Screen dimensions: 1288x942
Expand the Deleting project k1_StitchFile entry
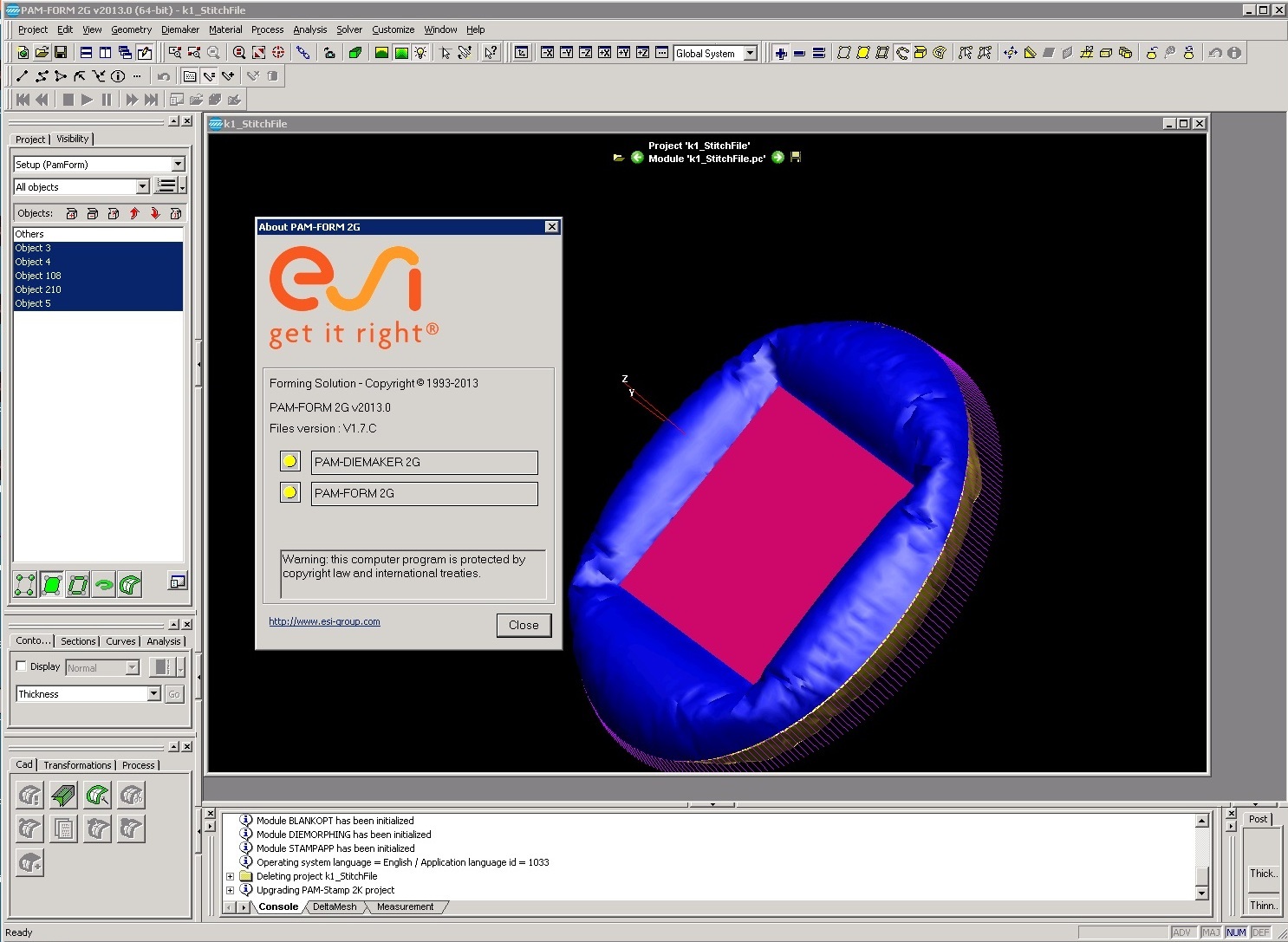[x=230, y=876]
